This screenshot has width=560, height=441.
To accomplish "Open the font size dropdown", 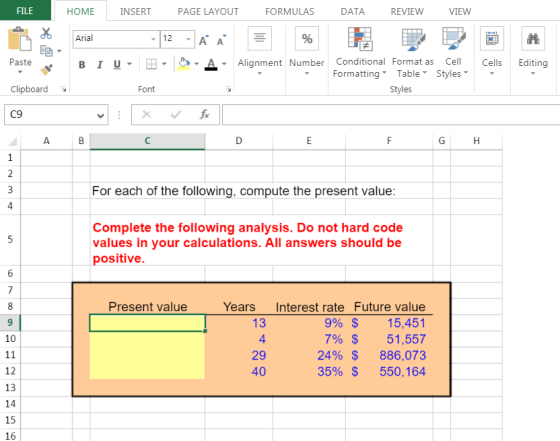I will click(188, 39).
